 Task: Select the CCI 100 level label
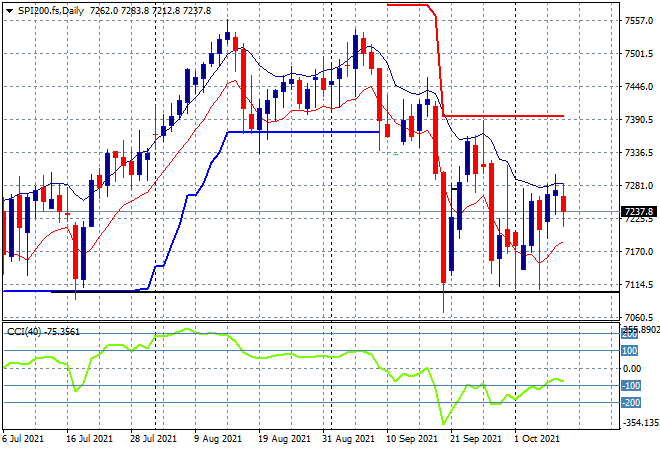(630, 351)
